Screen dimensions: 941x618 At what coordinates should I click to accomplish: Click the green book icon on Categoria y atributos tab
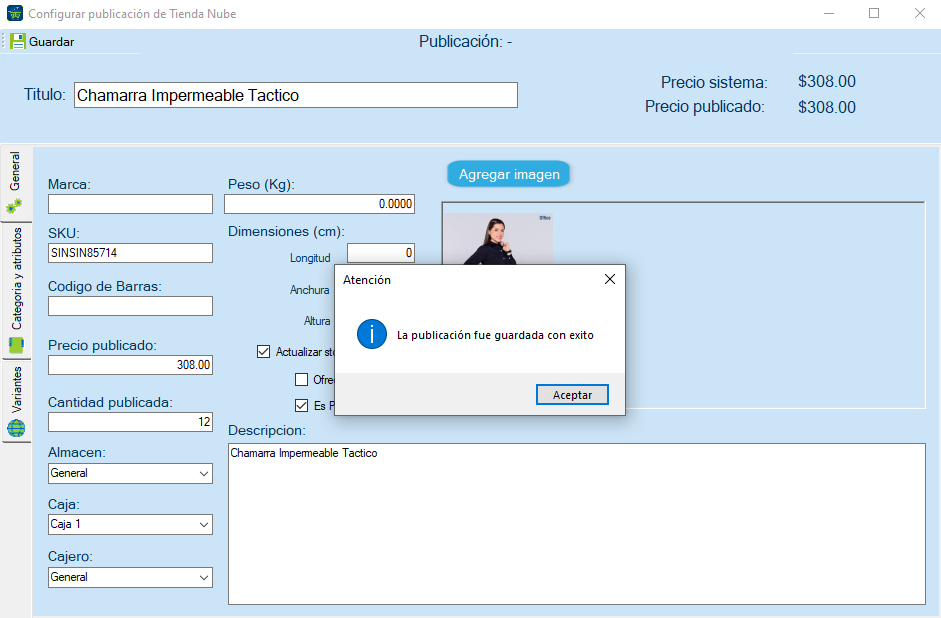[16, 345]
